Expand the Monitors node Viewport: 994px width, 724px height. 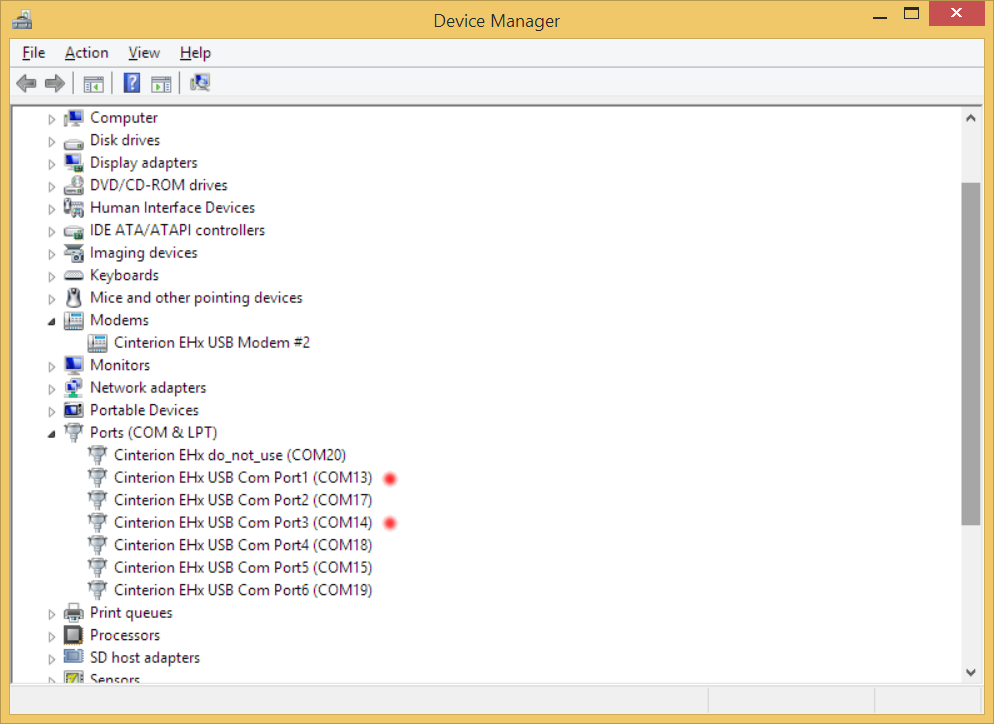click(x=51, y=366)
